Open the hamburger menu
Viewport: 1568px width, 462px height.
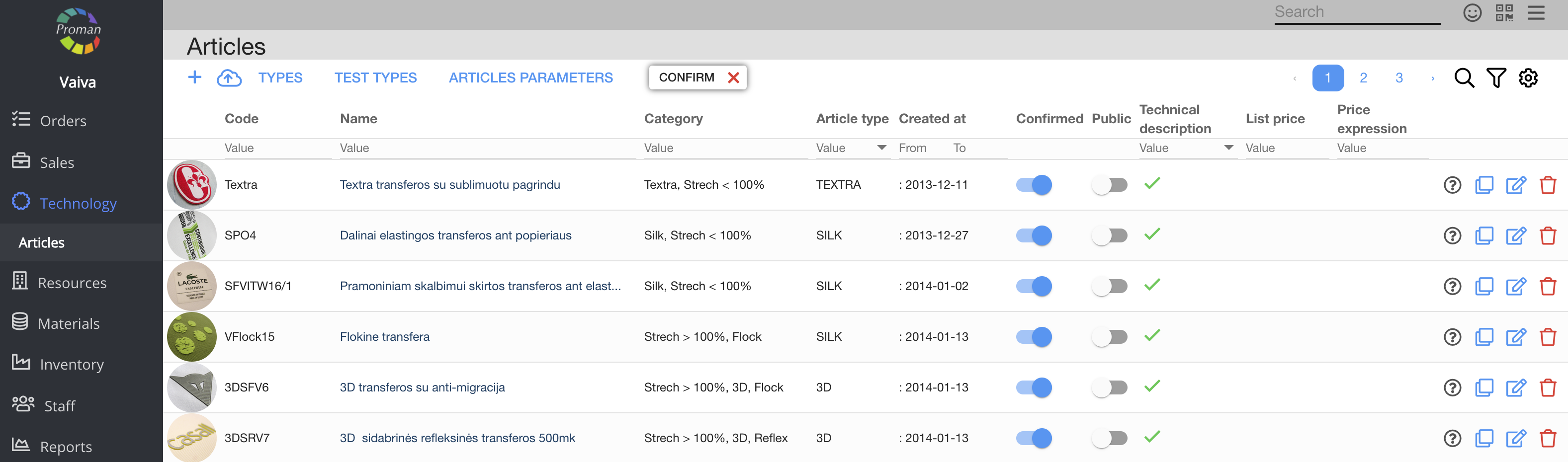pyautogui.click(x=1536, y=13)
